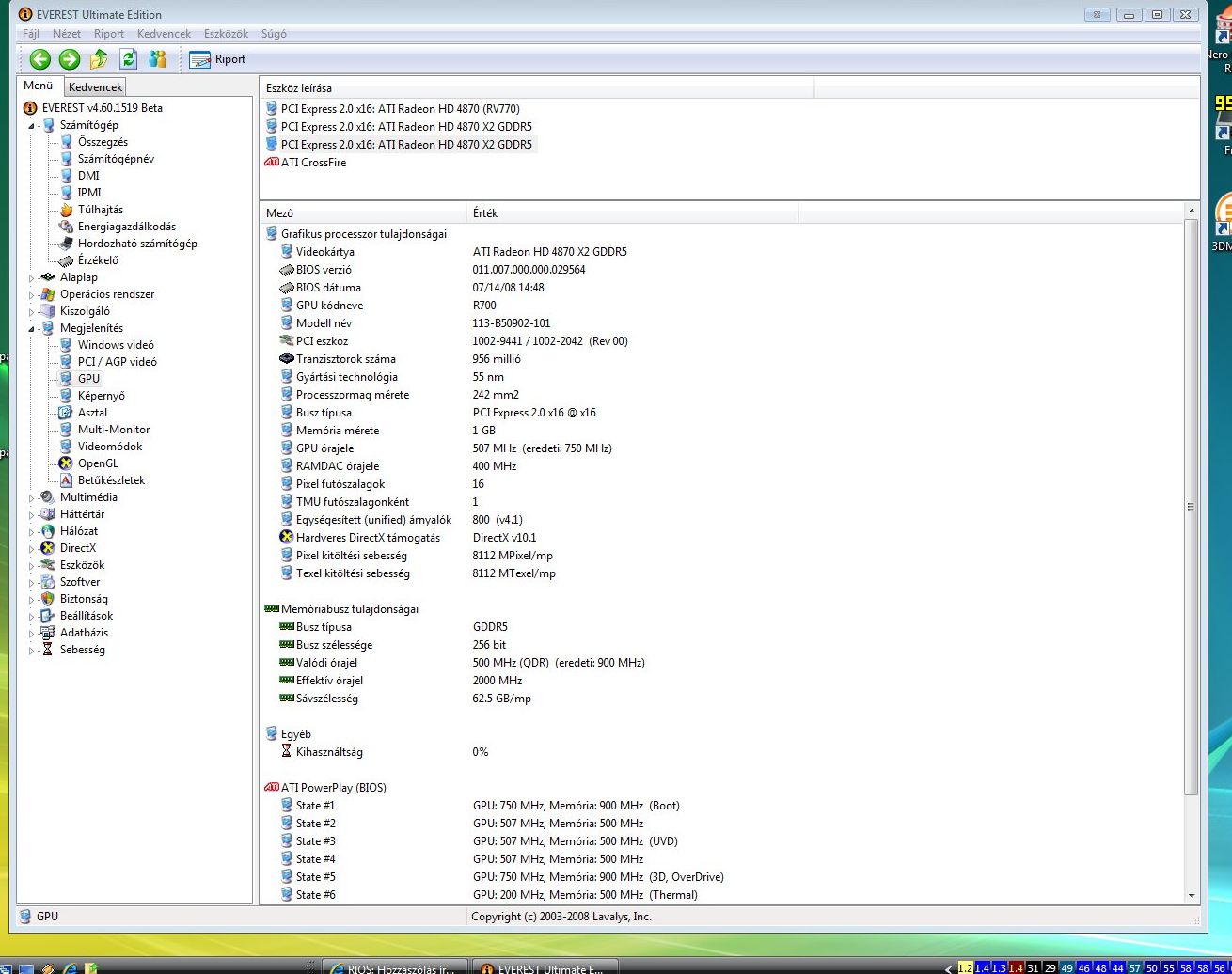Viewport: 1232px width, 974px height.
Task: Open the Kedvencek menu
Action: click(164, 34)
